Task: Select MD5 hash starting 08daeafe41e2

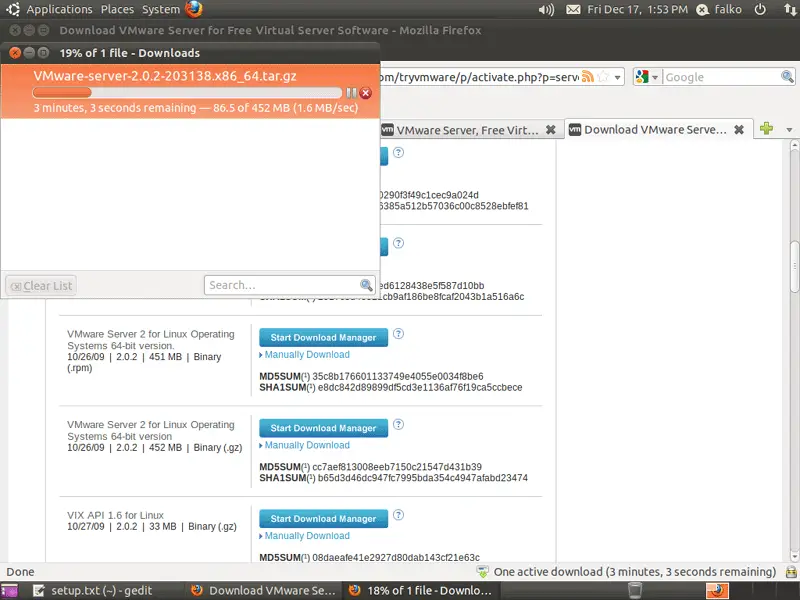Action: tap(396, 558)
